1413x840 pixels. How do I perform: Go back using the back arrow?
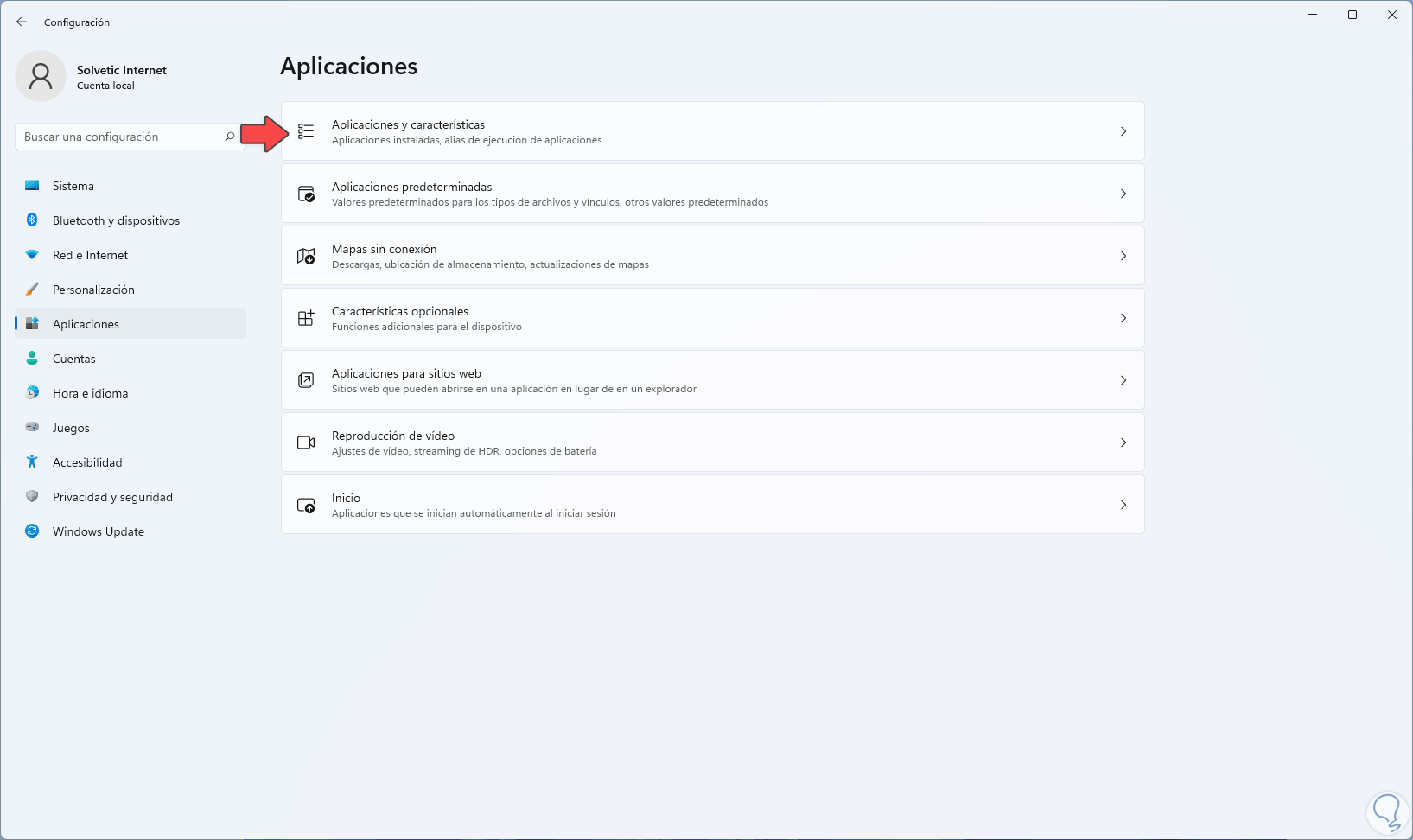22,22
